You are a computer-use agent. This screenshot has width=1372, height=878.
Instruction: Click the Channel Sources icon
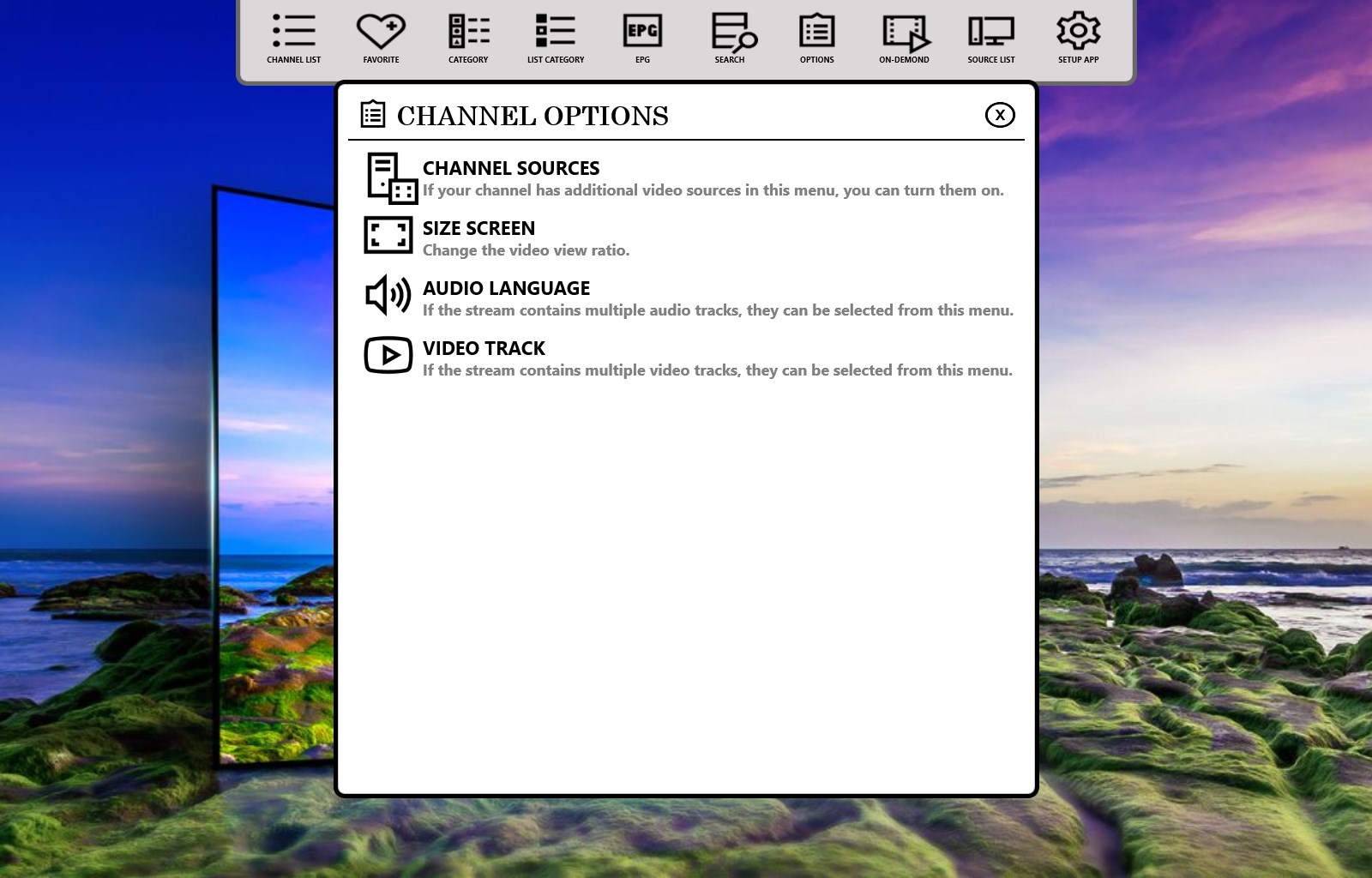pos(392,178)
